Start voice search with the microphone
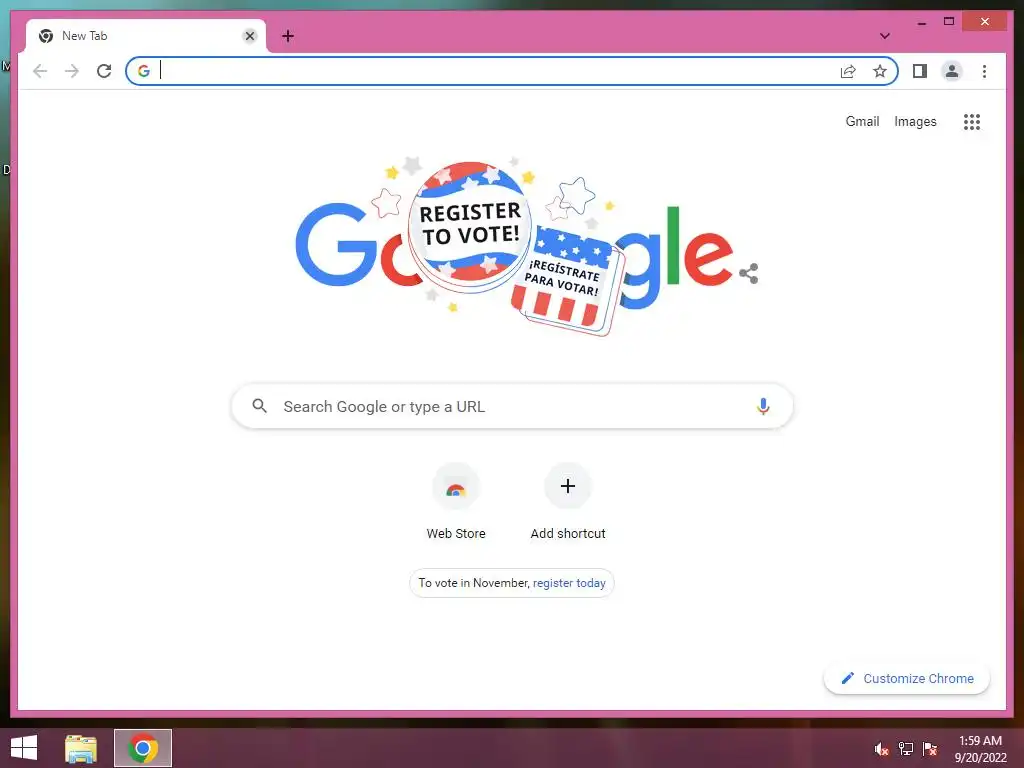Screen dimensions: 1024x768 (x=763, y=406)
